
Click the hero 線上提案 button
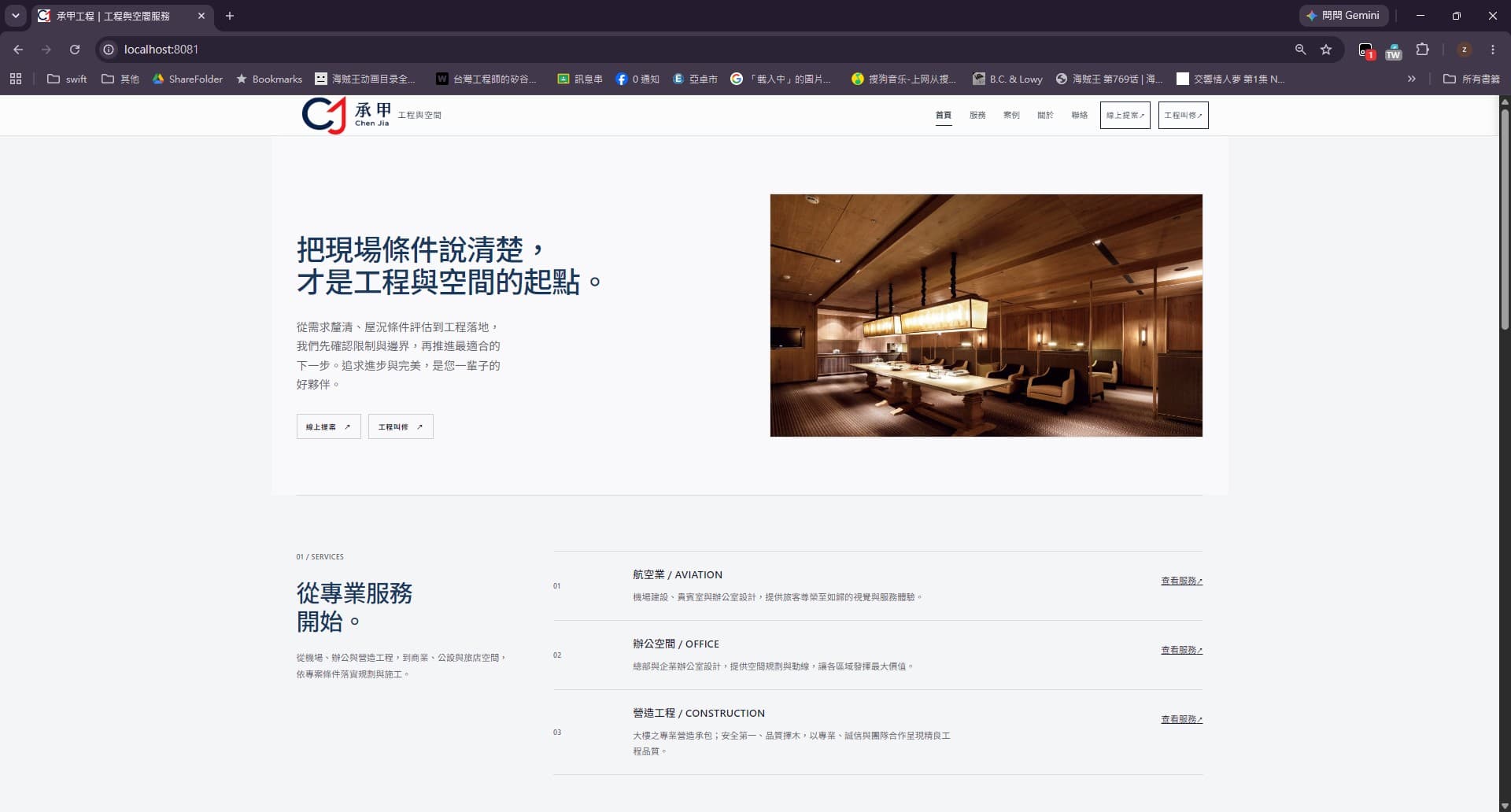(x=328, y=426)
